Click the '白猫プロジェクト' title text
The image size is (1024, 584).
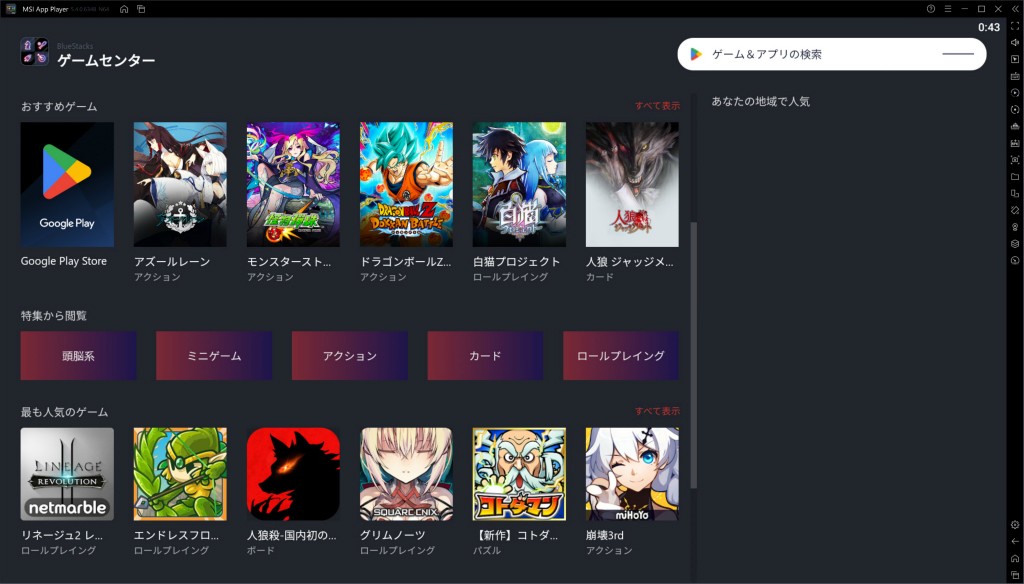pyautogui.click(x=517, y=261)
